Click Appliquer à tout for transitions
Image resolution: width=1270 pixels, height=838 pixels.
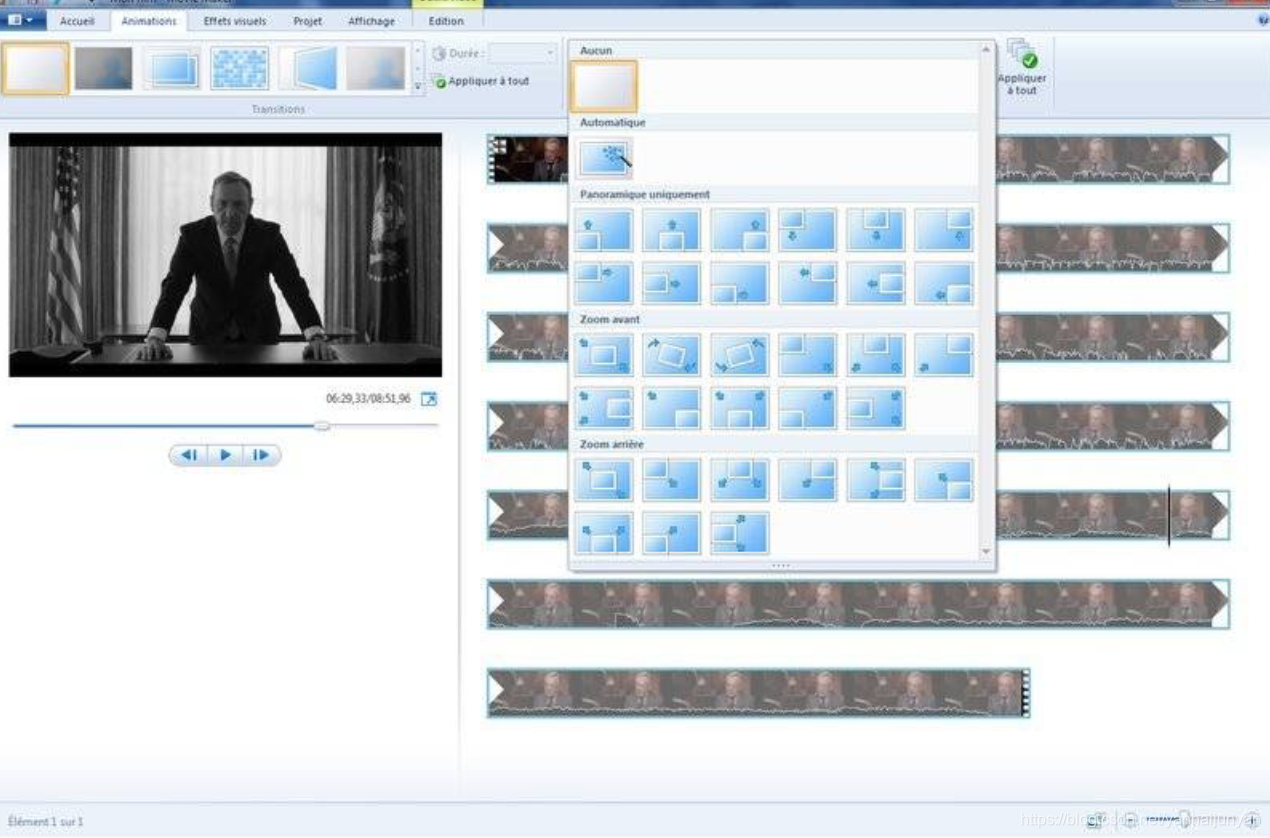(481, 81)
